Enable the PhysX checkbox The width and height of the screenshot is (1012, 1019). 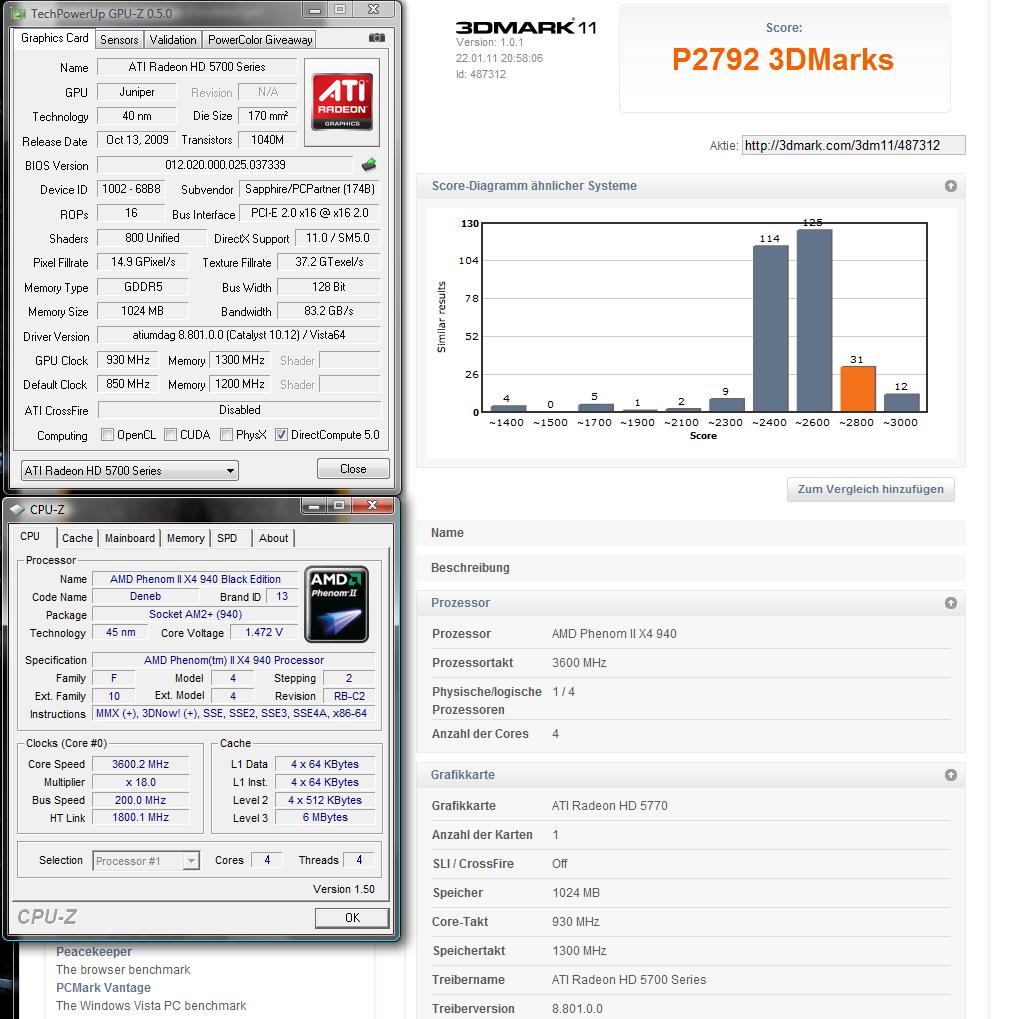(226, 435)
